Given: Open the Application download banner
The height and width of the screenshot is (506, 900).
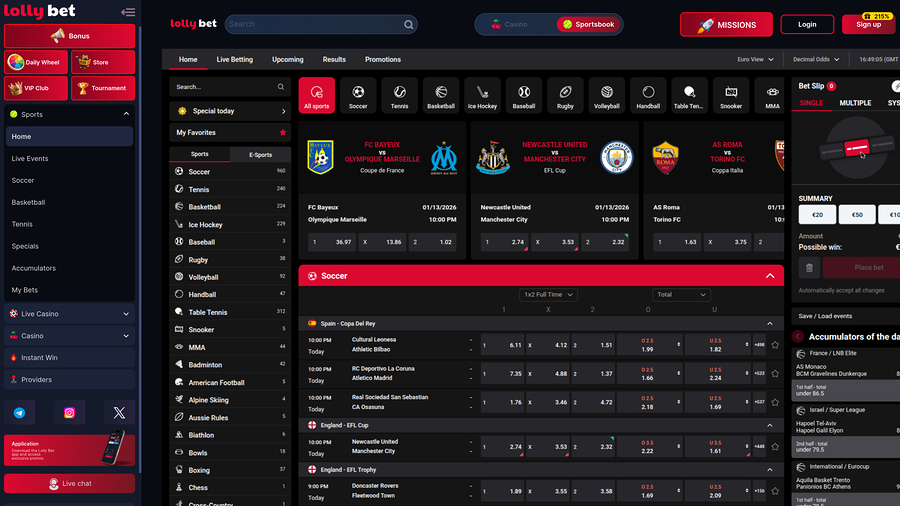Looking at the screenshot, I should pos(69,450).
